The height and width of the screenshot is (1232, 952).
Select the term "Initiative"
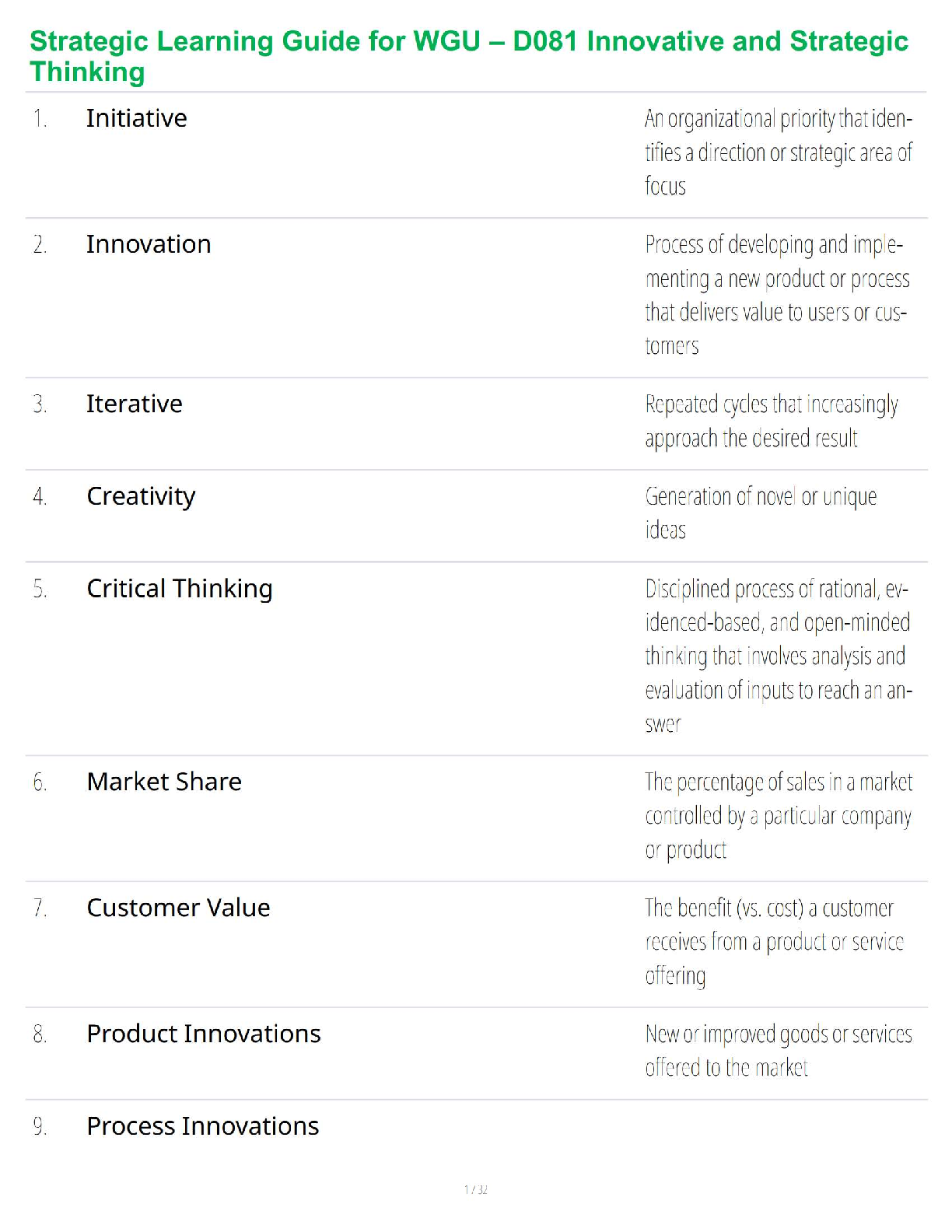[137, 118]
